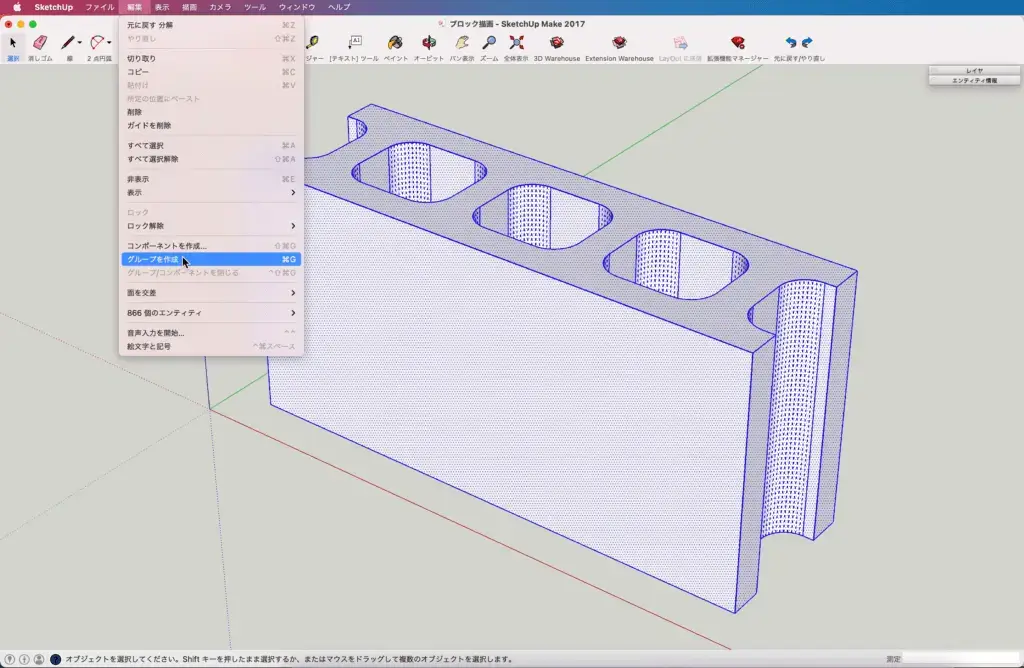
Task: Choose ガイドを削除 menu entry
Action: tap(211, 125)
